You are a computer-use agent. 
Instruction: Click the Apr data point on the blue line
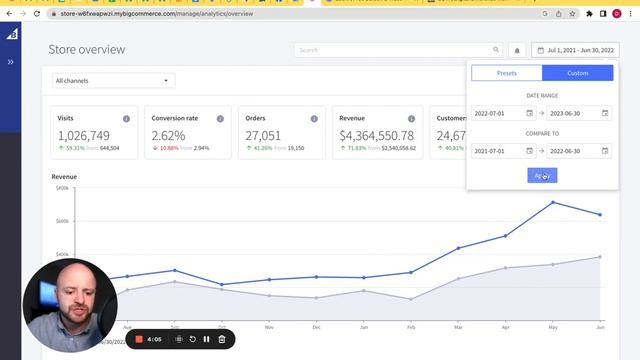tap(506, 236)
